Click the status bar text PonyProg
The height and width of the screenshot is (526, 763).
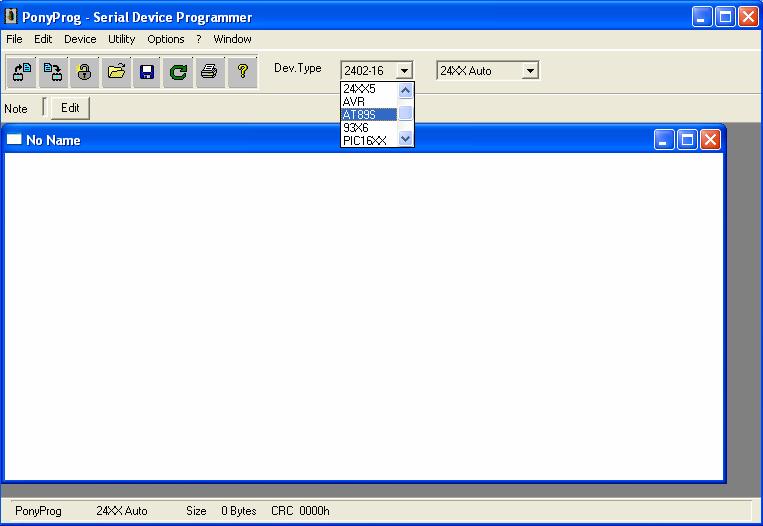pyautogui.click(x=38, y=511)
